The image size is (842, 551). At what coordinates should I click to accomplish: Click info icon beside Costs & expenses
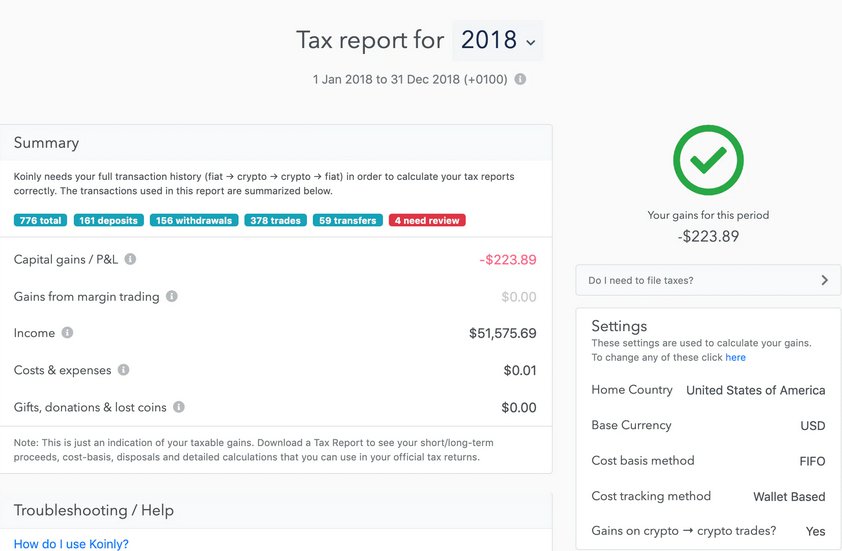(x=124, y=369)
